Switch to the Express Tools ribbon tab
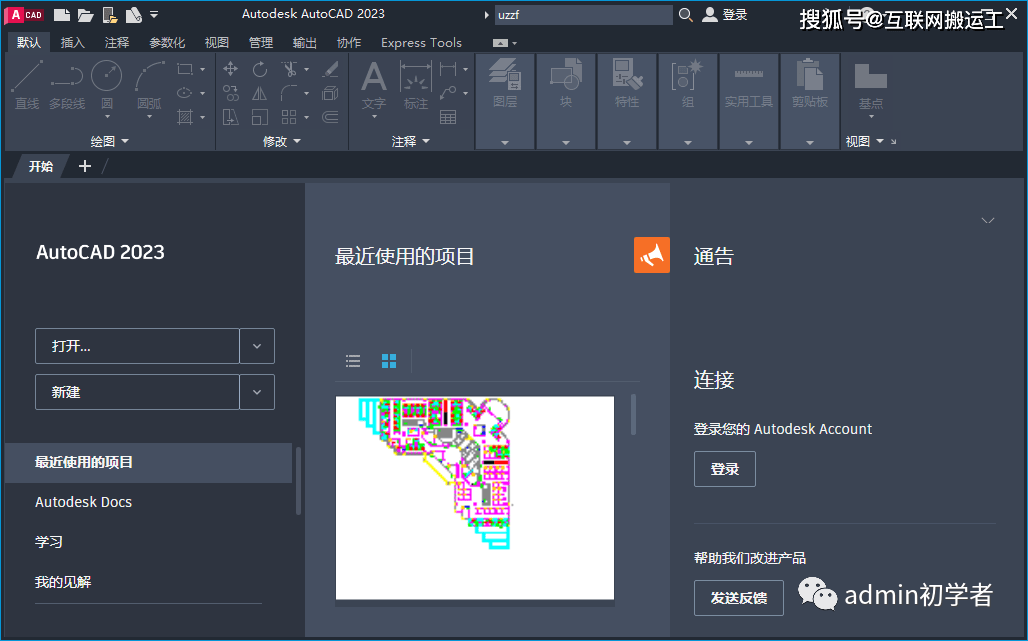 pos(421,43)
